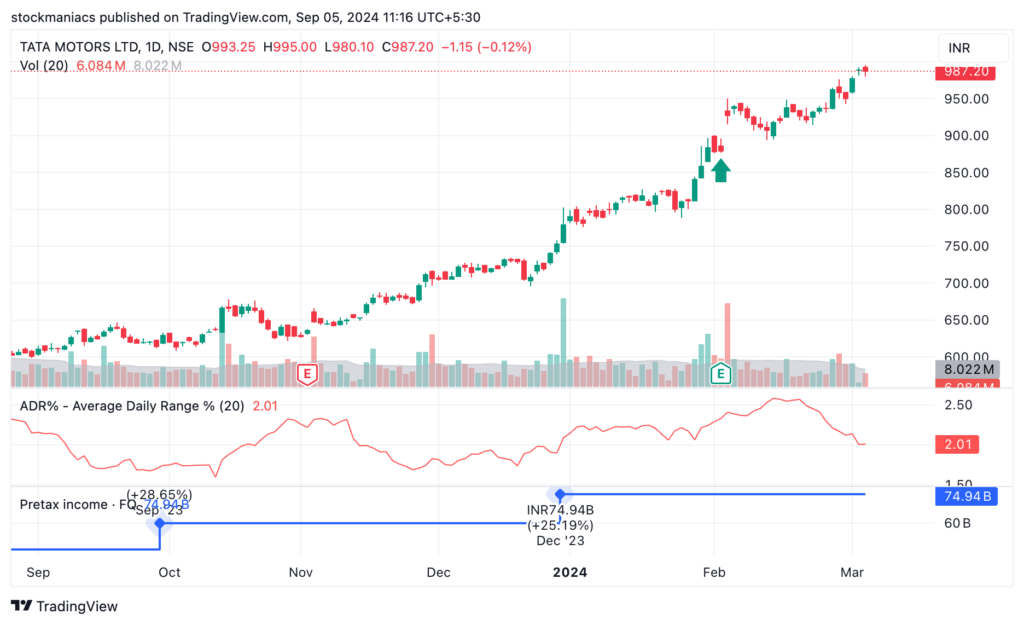Click the 60B pretax income scale label
1024x625 pixels.
(x=957, y=523)
